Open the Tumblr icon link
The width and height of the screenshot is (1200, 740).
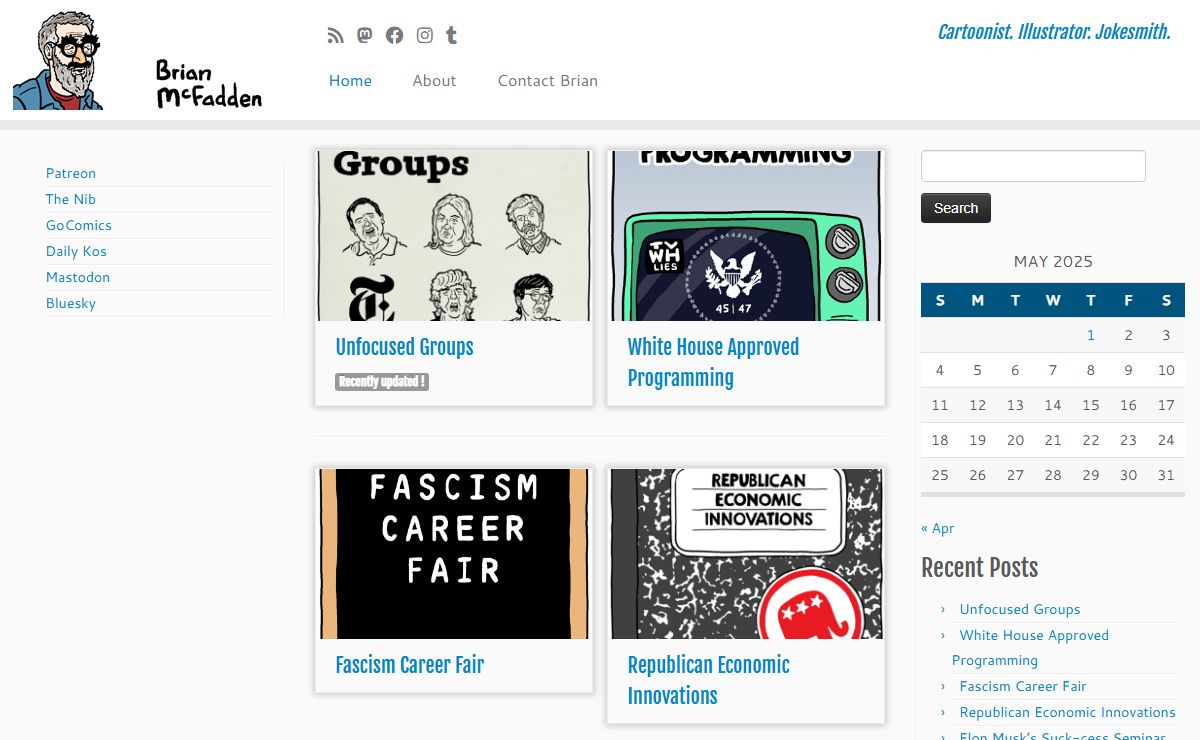[x=452, y=36]
